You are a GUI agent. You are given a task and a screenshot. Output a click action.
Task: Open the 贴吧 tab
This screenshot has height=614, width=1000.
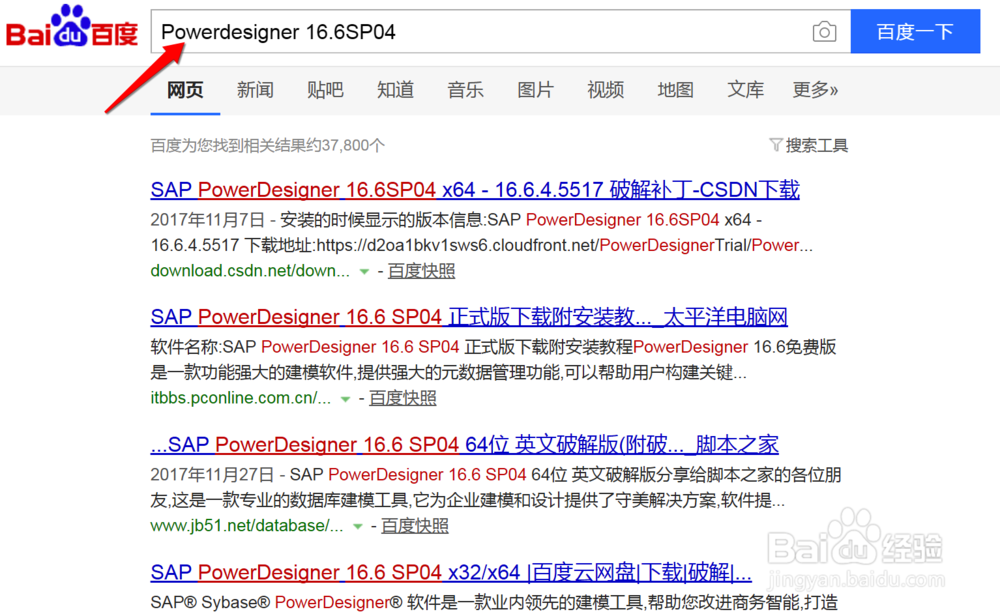(x=325, y=90)
